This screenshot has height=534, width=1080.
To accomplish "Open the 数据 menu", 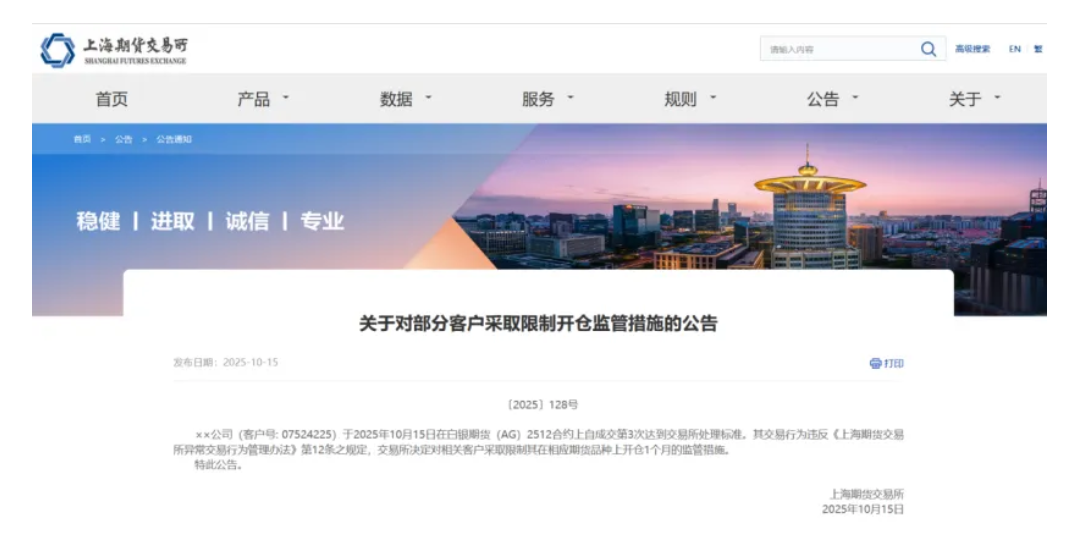I will click(x=397, y=99).
